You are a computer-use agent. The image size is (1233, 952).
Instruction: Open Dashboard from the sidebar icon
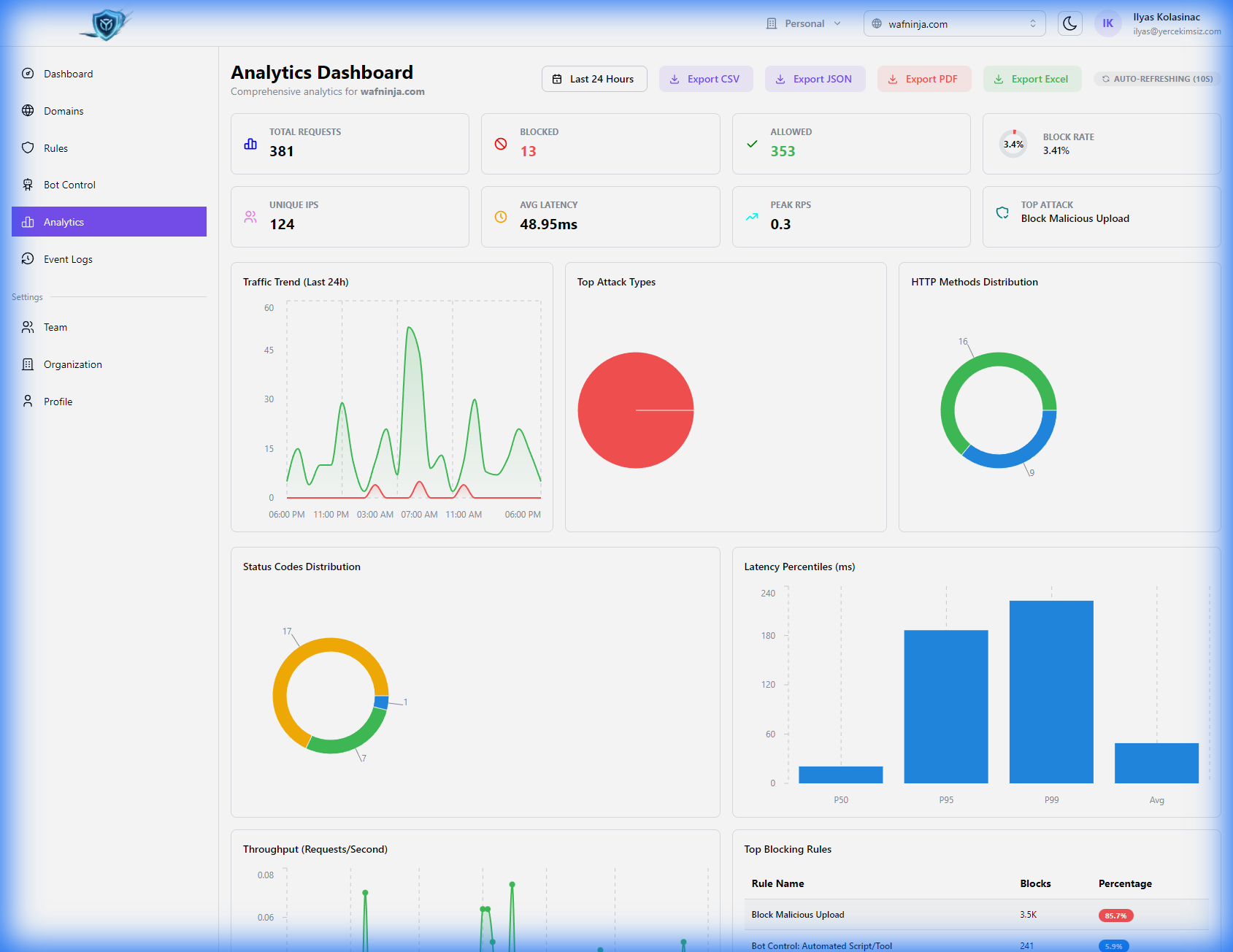[x=28, y=74]
